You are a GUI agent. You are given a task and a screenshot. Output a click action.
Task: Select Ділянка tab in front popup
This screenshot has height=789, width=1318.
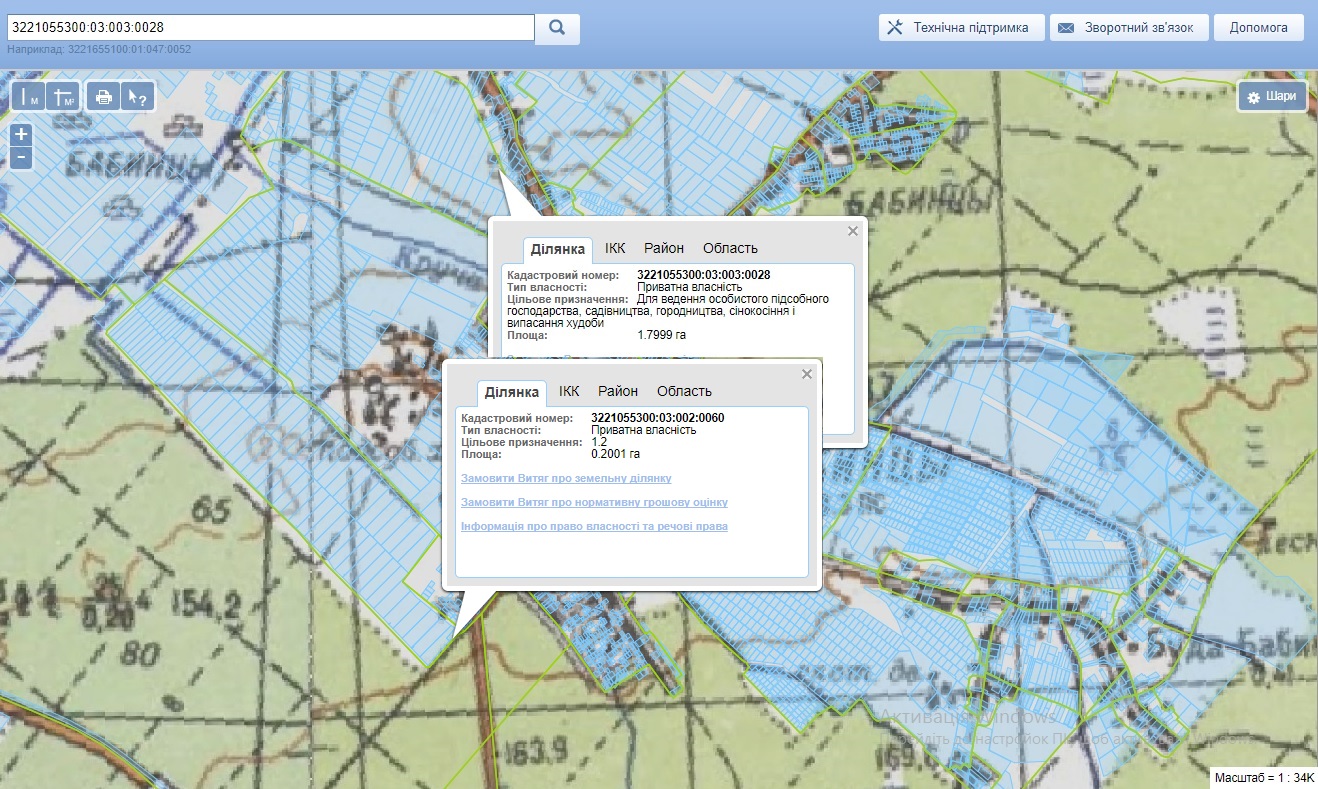pos(512,392)
